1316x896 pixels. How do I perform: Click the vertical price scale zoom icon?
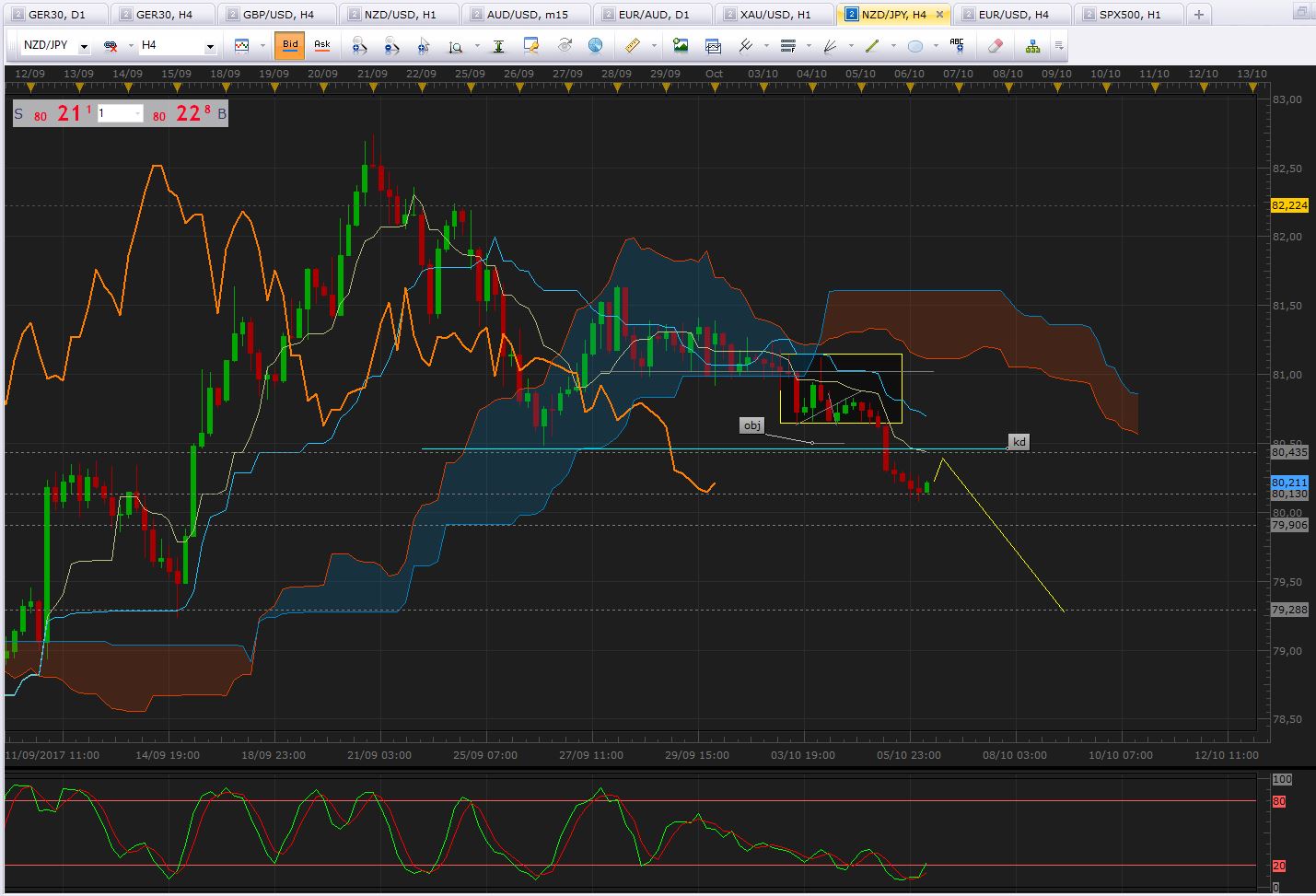pos(456,46)
